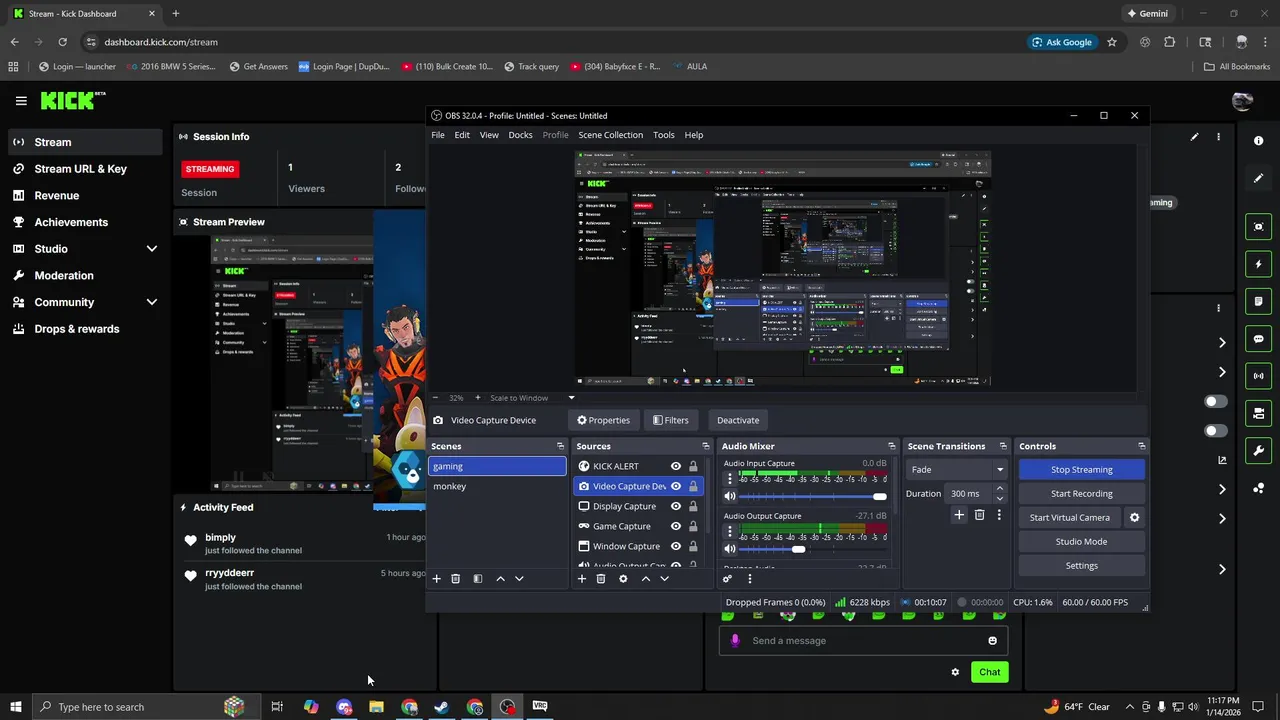
Task: Open OBS Tools menu
Action: (664, 135)
